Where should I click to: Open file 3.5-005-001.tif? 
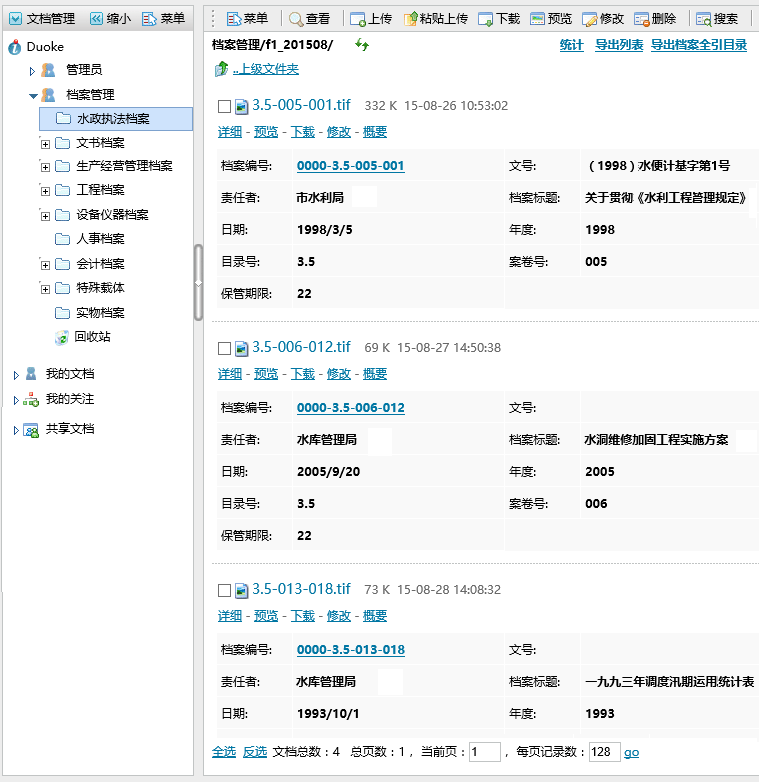[x=301, y=105]
